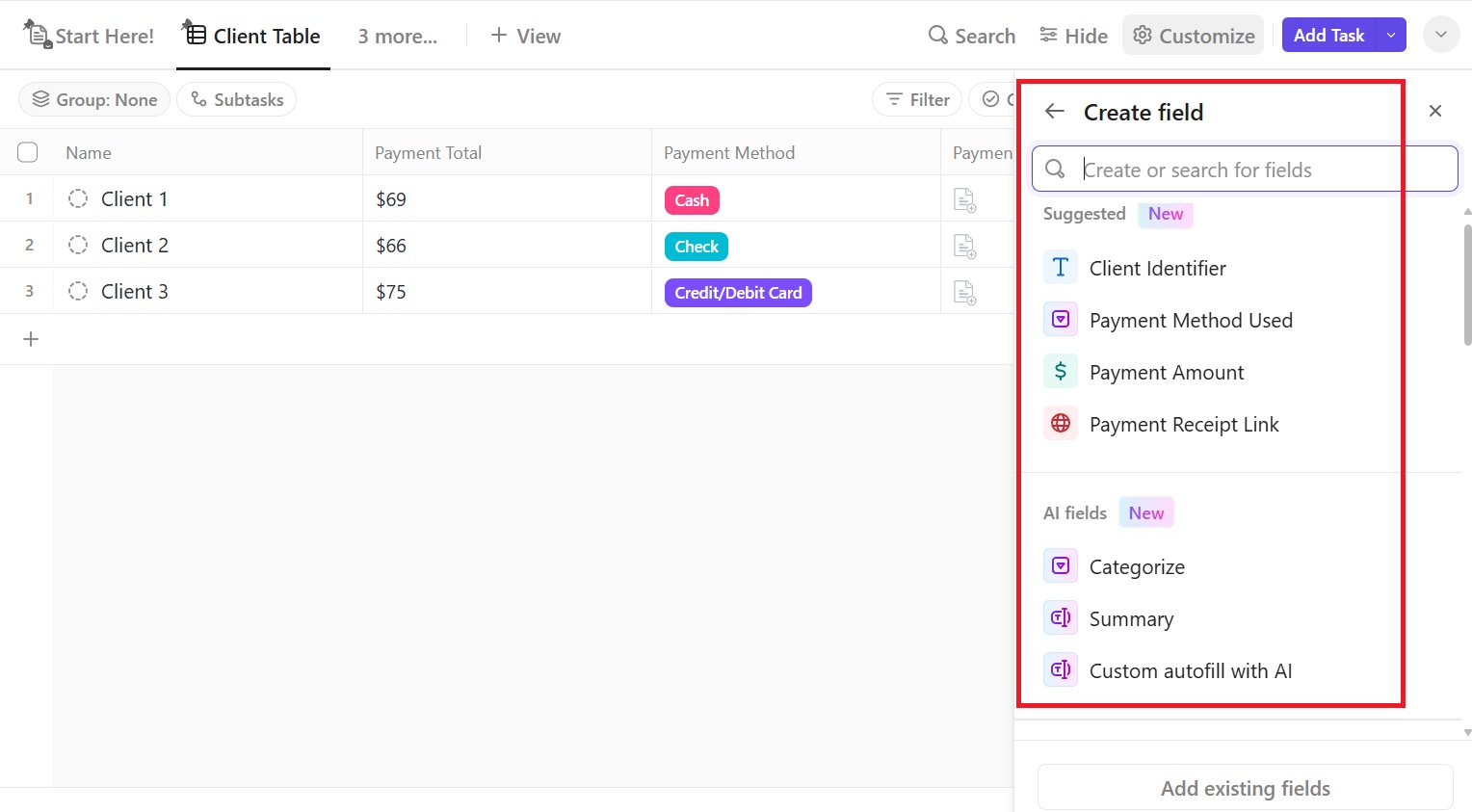Toggle the Client 1 status circle
Image resolution: width=1472 pixels, height=812 pixels.
click(78, 199)
